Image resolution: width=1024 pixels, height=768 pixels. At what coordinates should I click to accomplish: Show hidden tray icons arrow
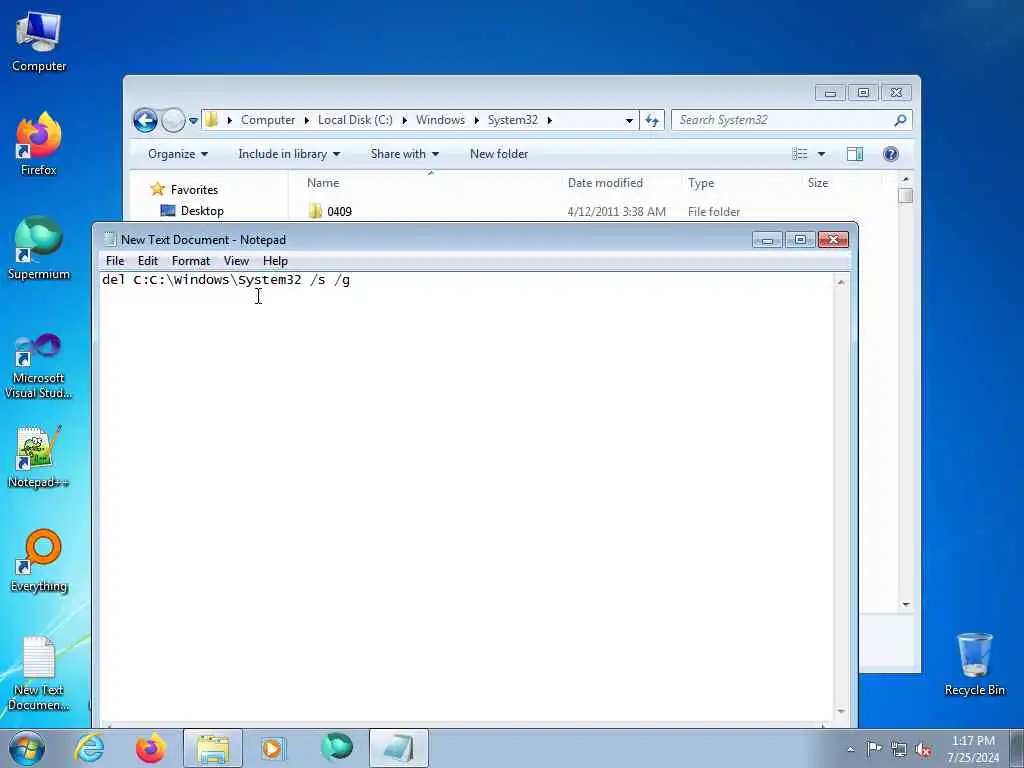pyautogui.click(x=850, y=749)
